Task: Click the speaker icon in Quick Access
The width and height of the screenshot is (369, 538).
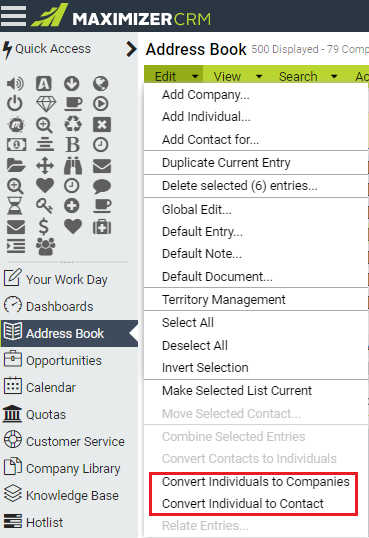Action: 15,83
